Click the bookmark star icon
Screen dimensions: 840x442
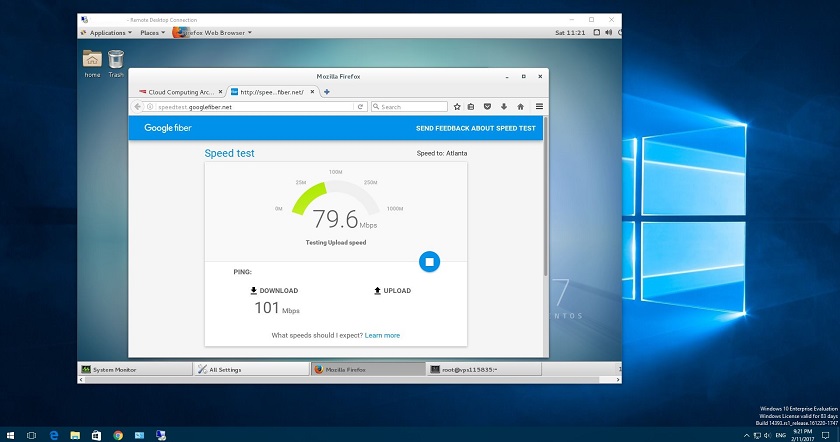tap(457, 106)
